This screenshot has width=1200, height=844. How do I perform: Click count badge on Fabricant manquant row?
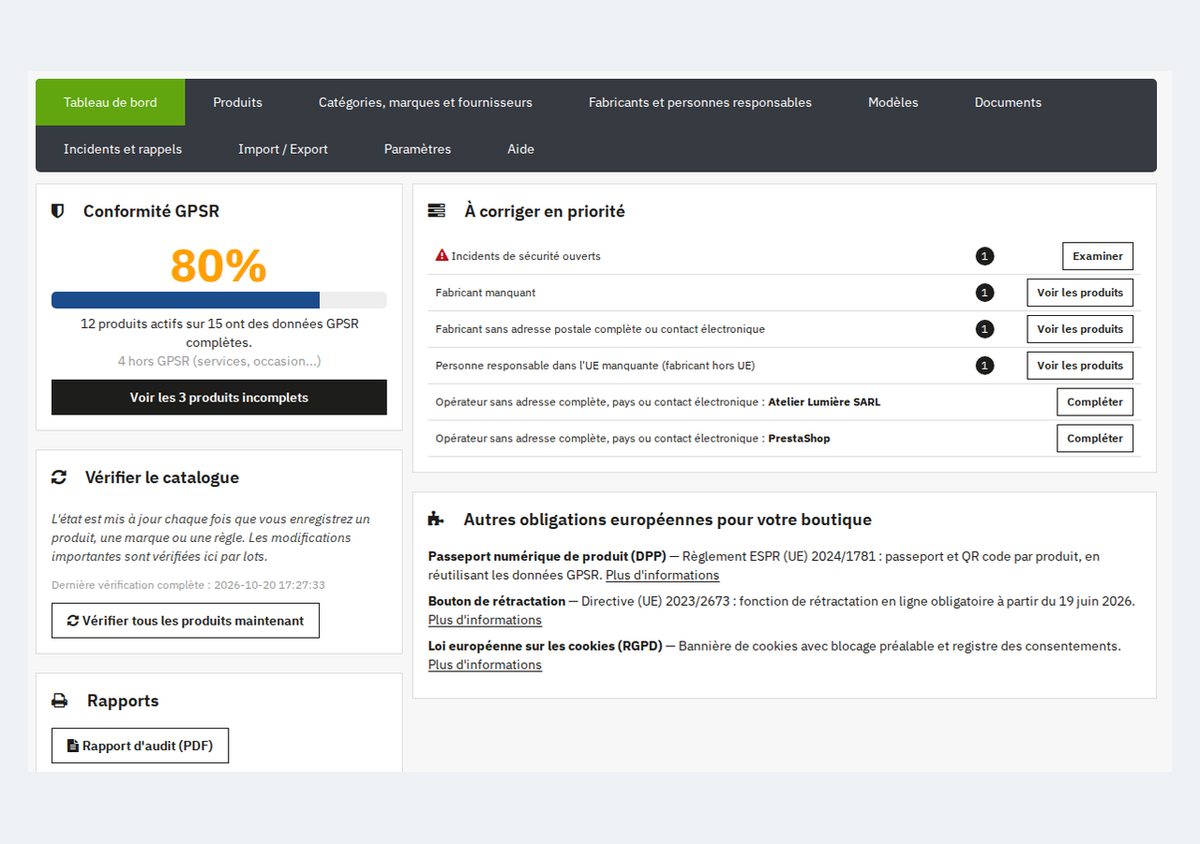click(985, 293)
